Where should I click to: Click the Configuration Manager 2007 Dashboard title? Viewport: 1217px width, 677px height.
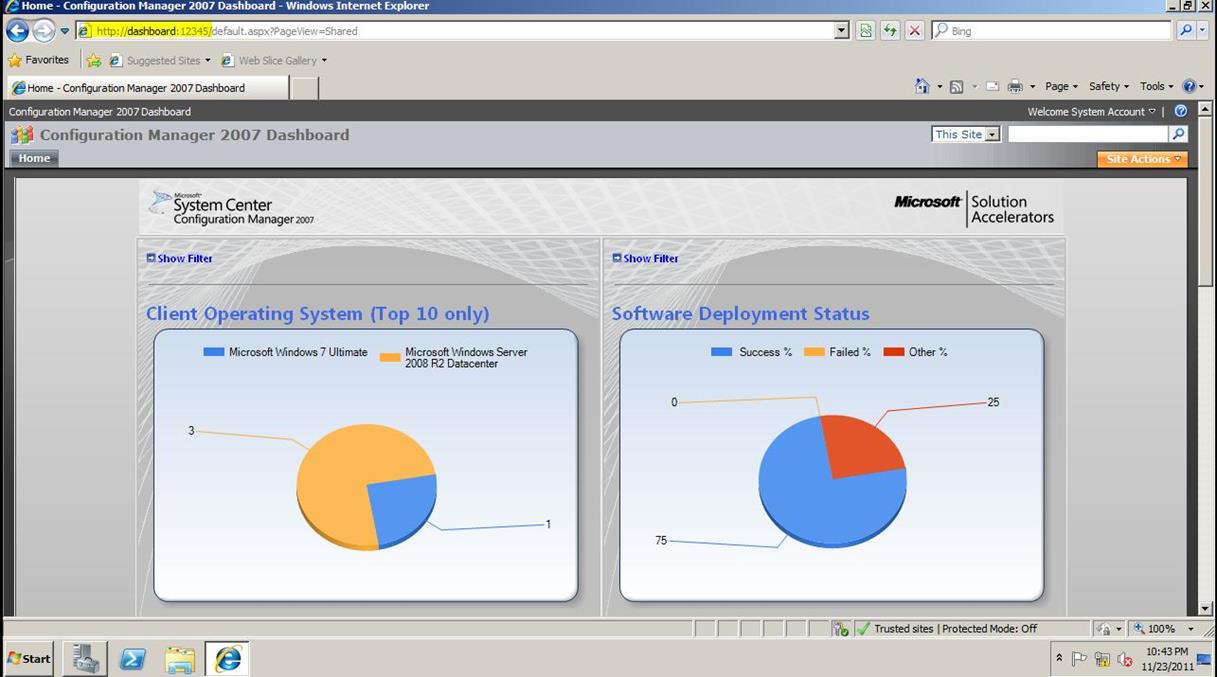point(195,135)
